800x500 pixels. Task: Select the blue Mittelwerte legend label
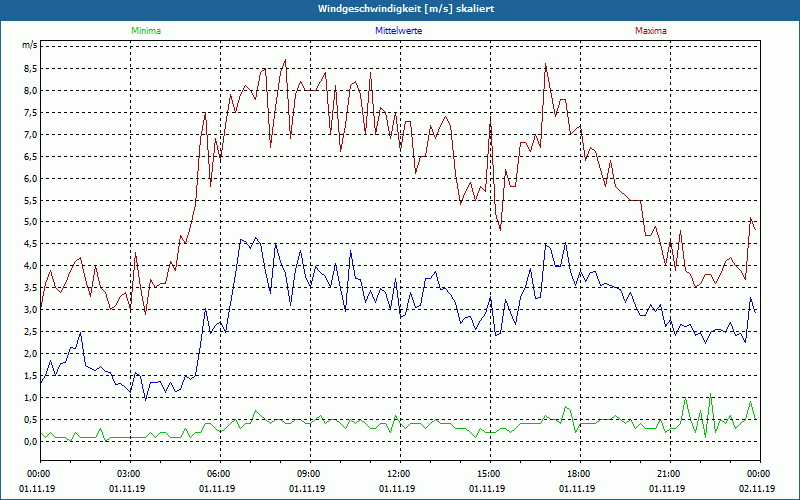click(x=398, y=31)
